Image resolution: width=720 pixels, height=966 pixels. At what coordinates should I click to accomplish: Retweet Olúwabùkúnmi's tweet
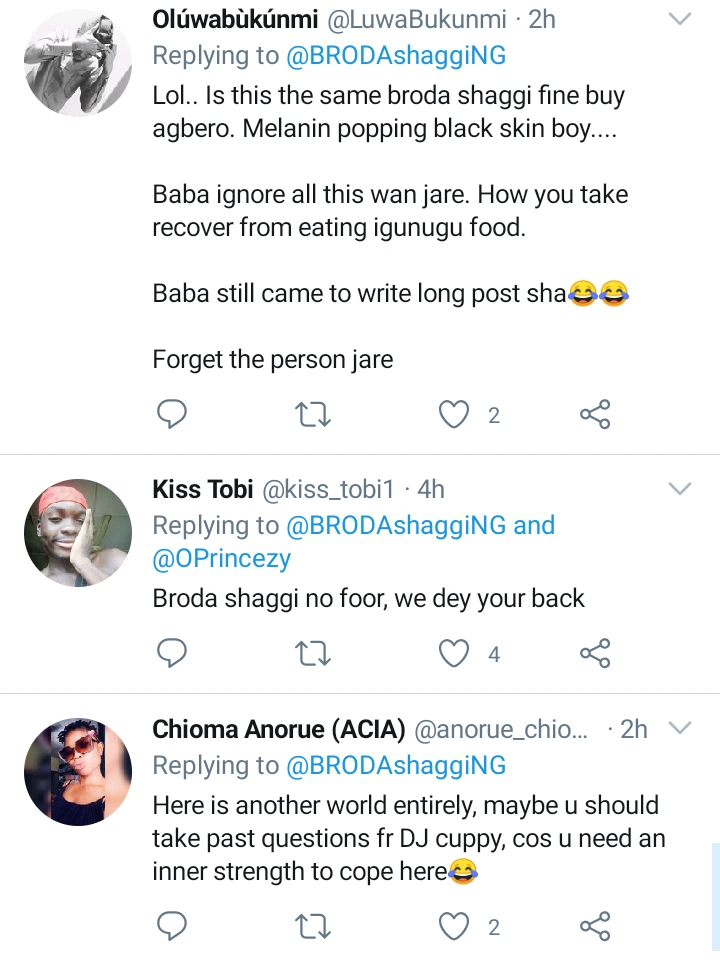coord(314,414)
